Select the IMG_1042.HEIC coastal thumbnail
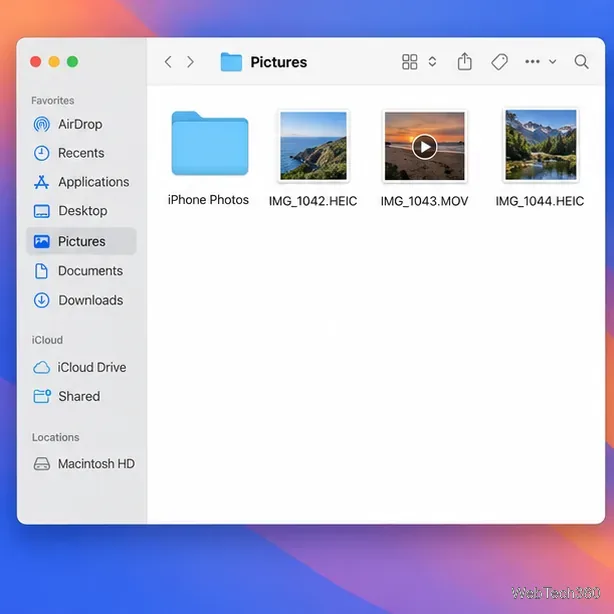Image resolution: width=614 pixels, height=614 pixels. (x=313, y=146)
